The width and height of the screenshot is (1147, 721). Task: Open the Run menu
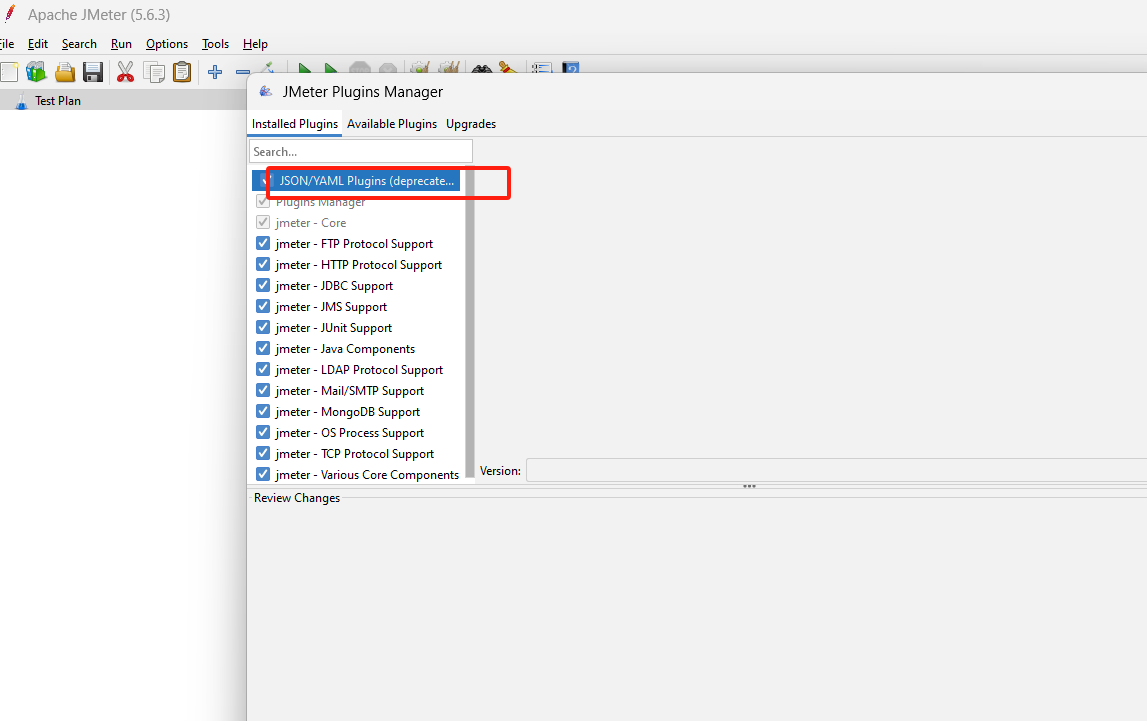click(121, 44)
